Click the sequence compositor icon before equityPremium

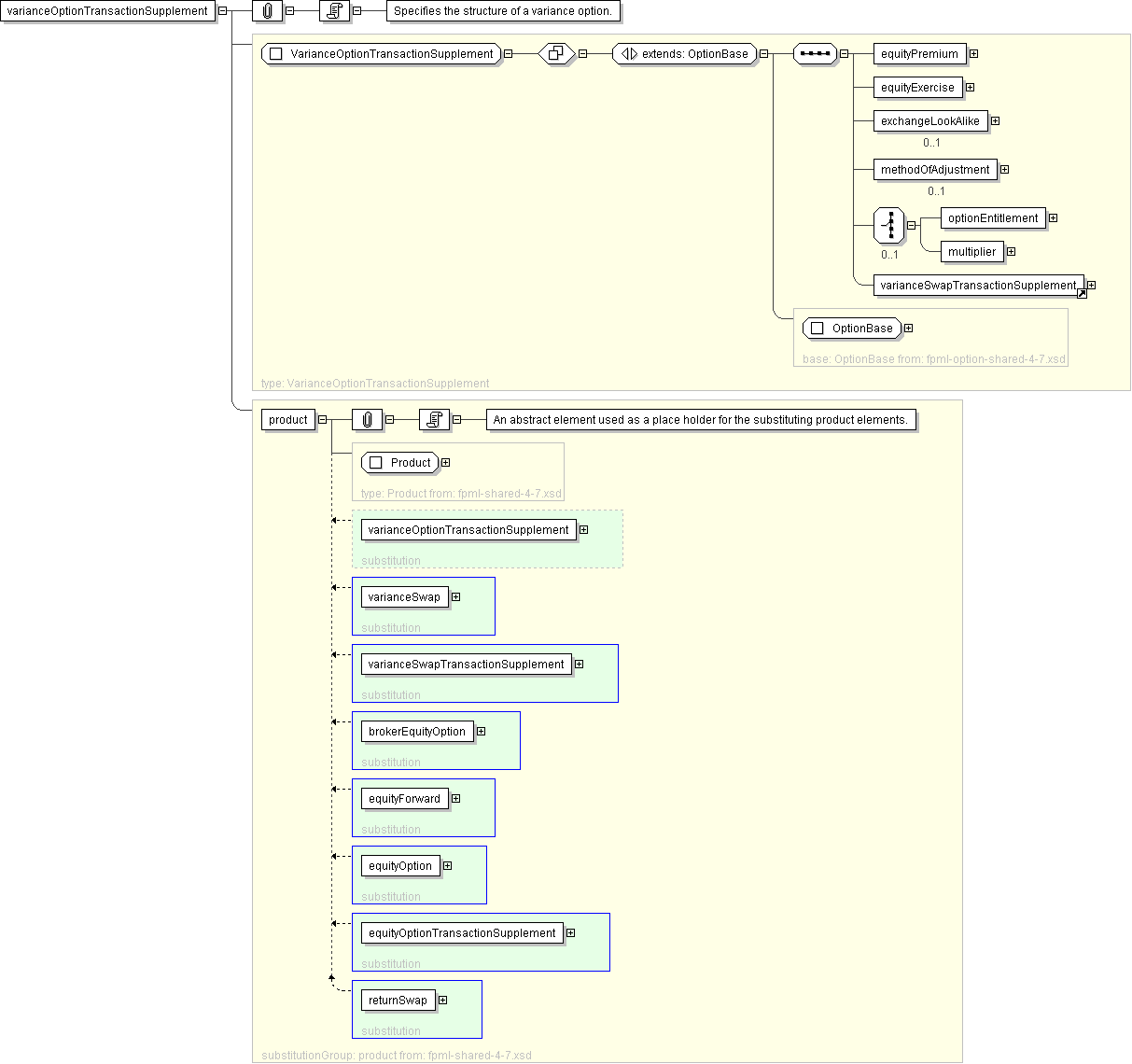click(815, 53)
